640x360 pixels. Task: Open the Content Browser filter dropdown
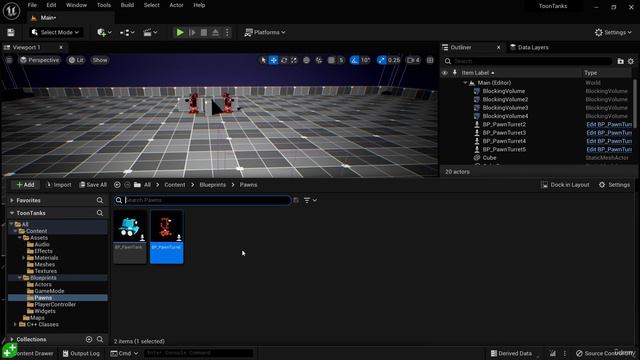(310, 200)
